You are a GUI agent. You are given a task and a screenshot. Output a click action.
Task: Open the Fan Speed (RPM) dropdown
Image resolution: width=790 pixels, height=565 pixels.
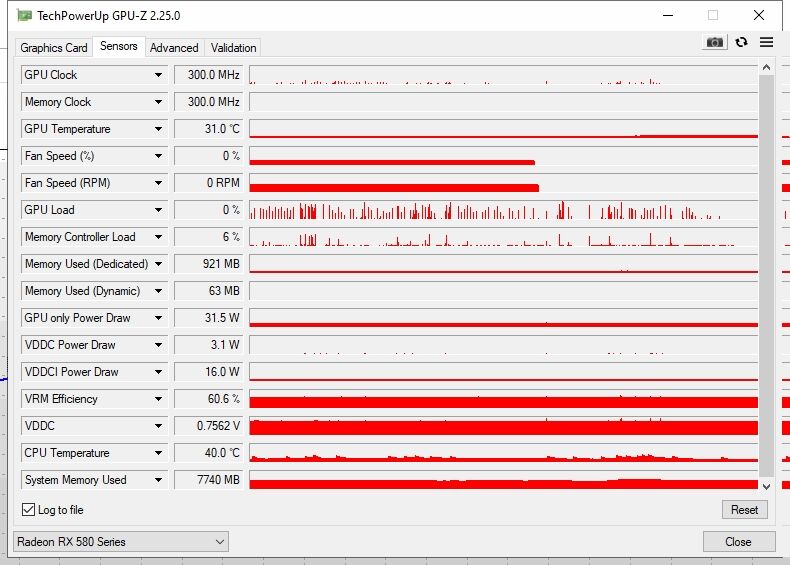click(158, 183)
